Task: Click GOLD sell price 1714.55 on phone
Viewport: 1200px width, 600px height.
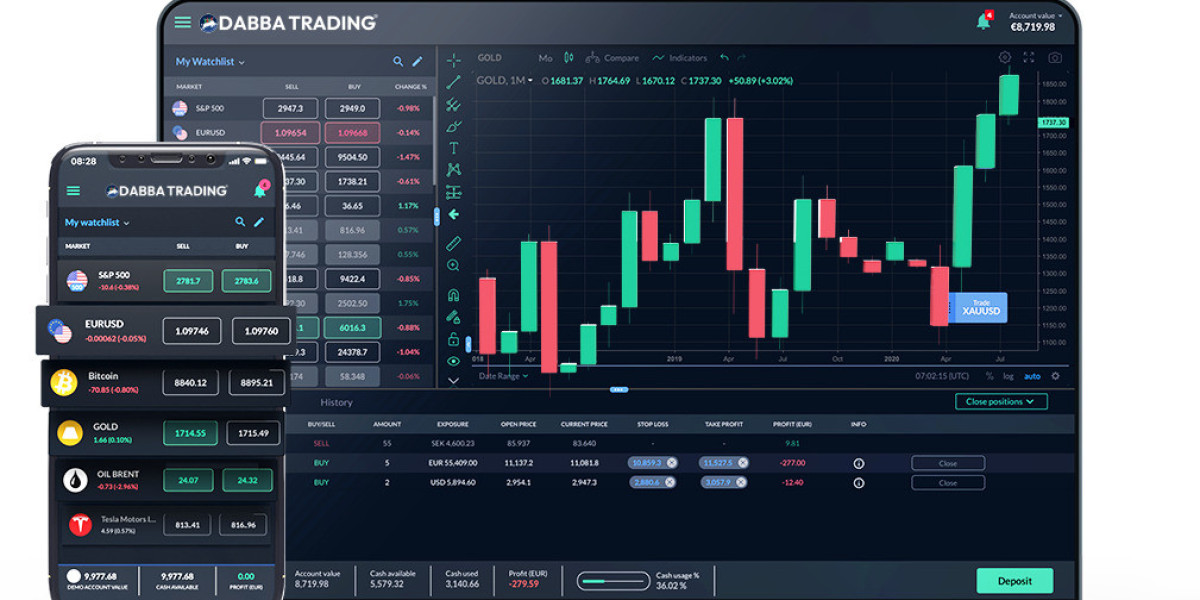Action: (190, 432)
